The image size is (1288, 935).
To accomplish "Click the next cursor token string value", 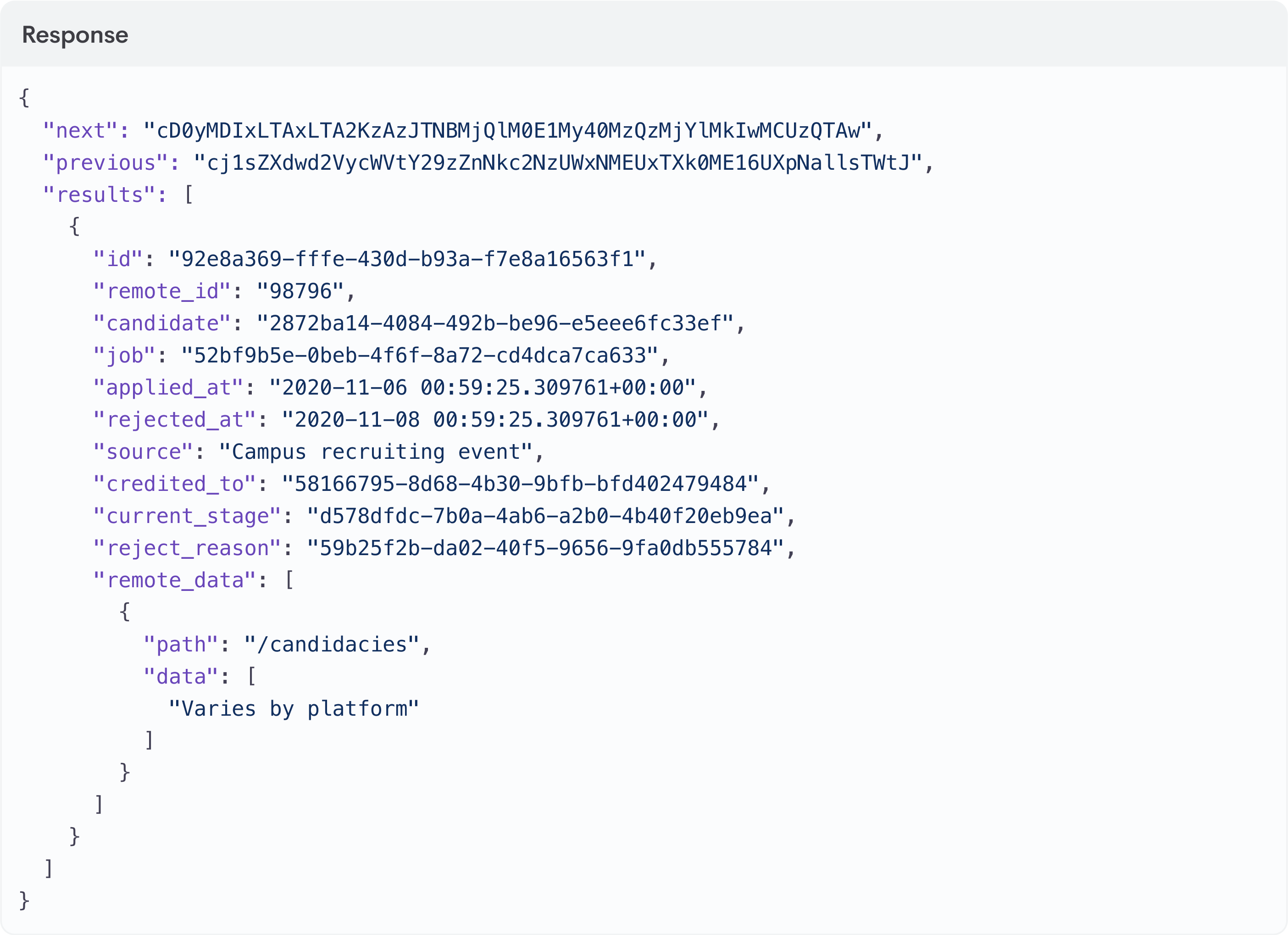I will [507, 131].
